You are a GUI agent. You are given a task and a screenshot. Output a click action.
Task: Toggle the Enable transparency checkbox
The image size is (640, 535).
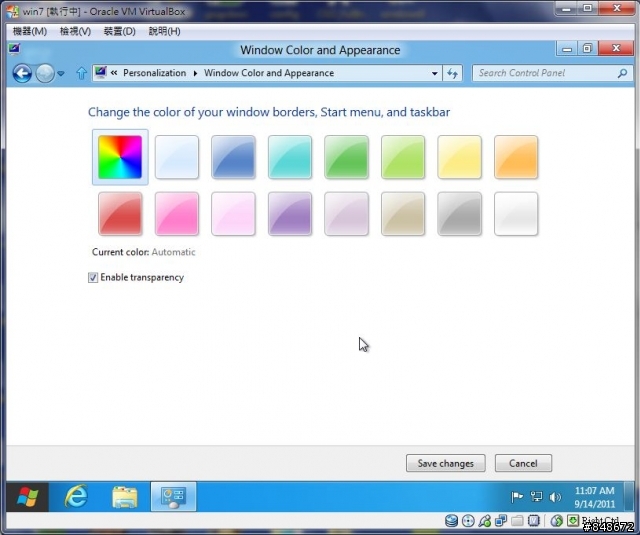coord(93,277)
